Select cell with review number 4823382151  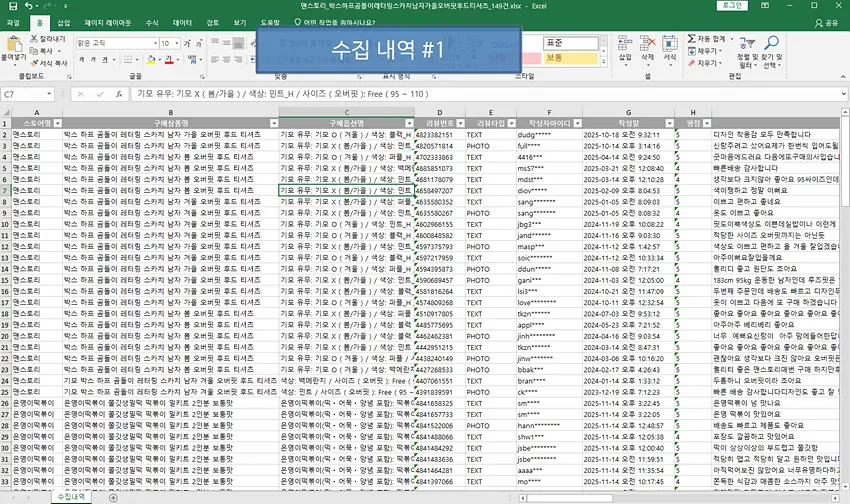point(440,134)
